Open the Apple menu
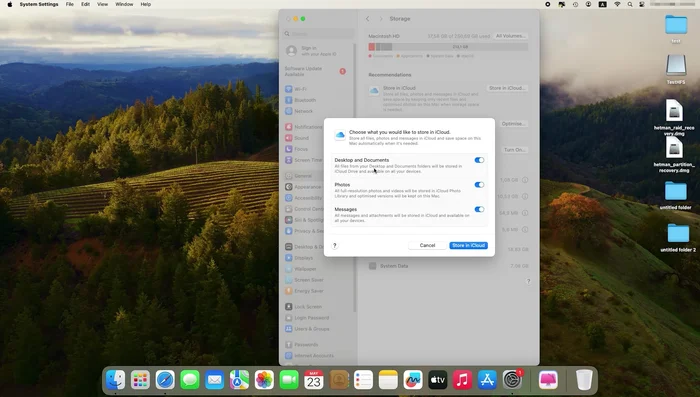This screenshot has width=700, height=397. (x=10, y=4)
